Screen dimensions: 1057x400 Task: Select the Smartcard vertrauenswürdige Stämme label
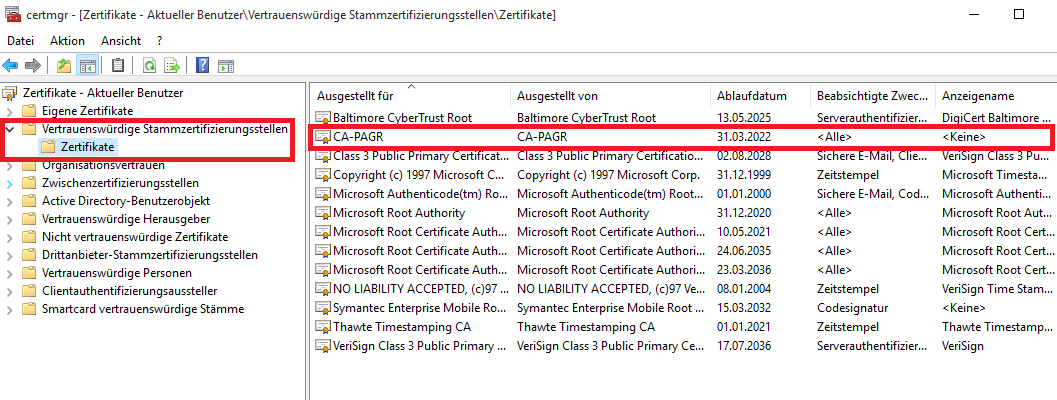click(143, 310)
